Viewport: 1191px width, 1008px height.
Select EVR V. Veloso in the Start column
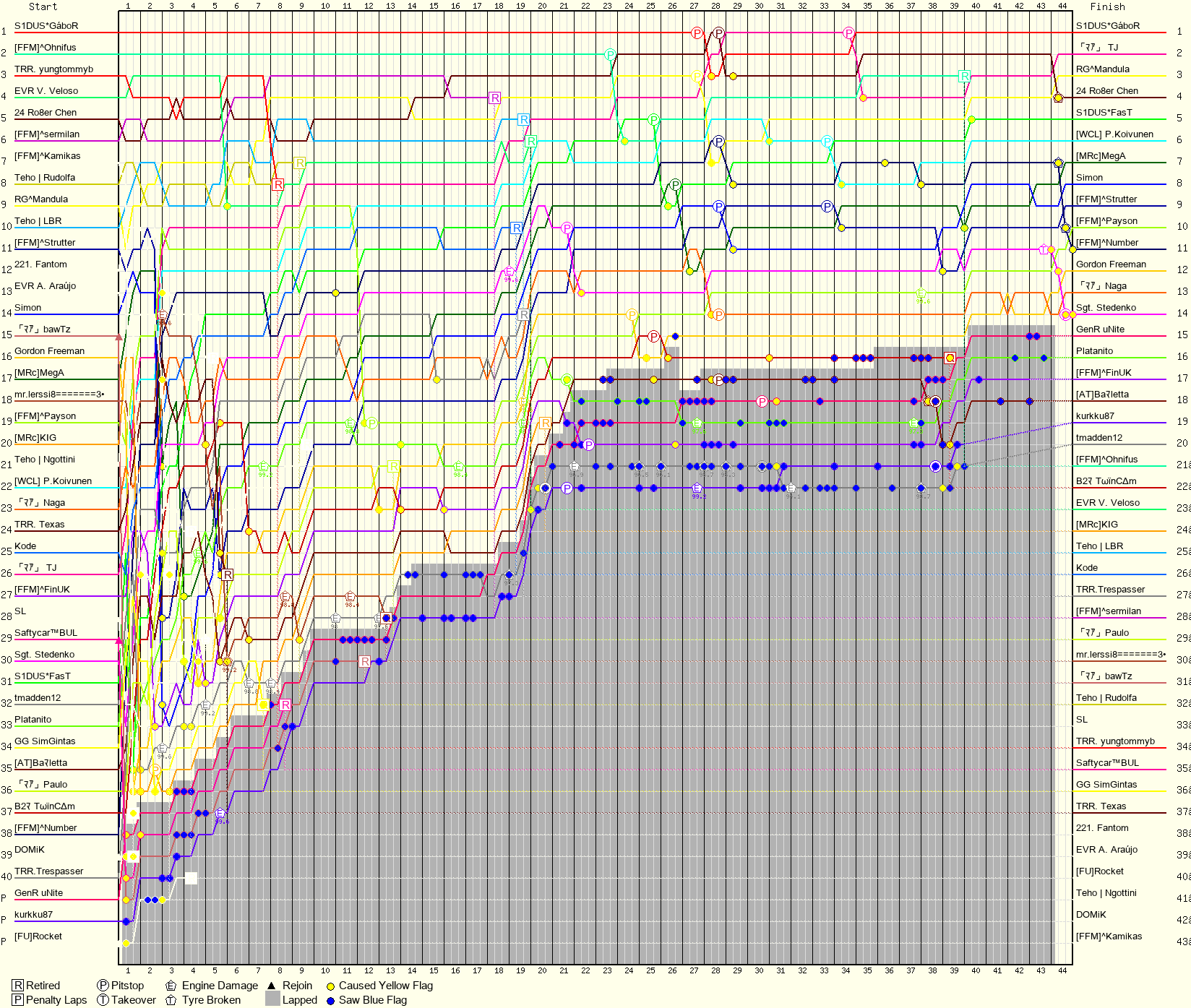(x=46, y=91)
